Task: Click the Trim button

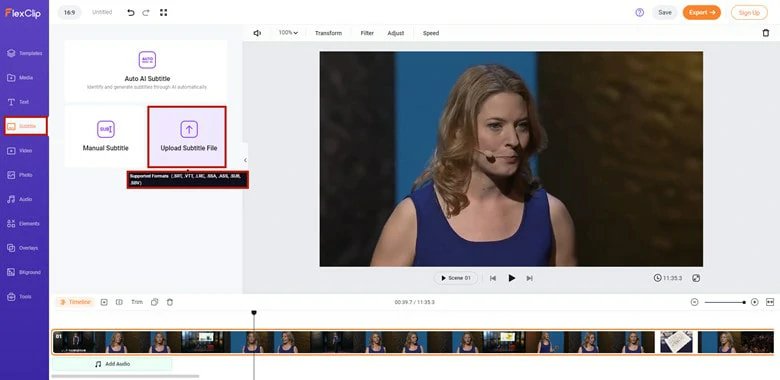Action: click(x=137, y=302)
